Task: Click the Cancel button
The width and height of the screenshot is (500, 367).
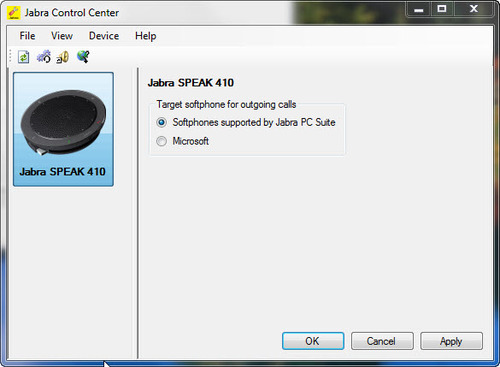Action: coord(382,341)
